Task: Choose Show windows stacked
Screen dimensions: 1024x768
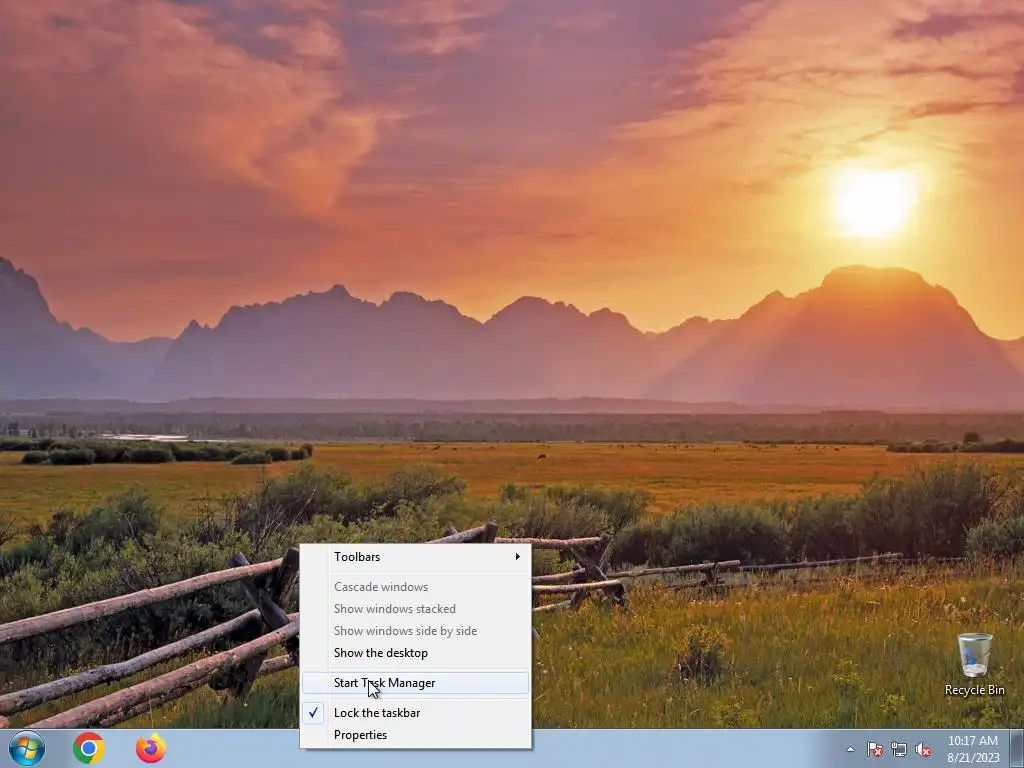Action: tap(415, 609)
